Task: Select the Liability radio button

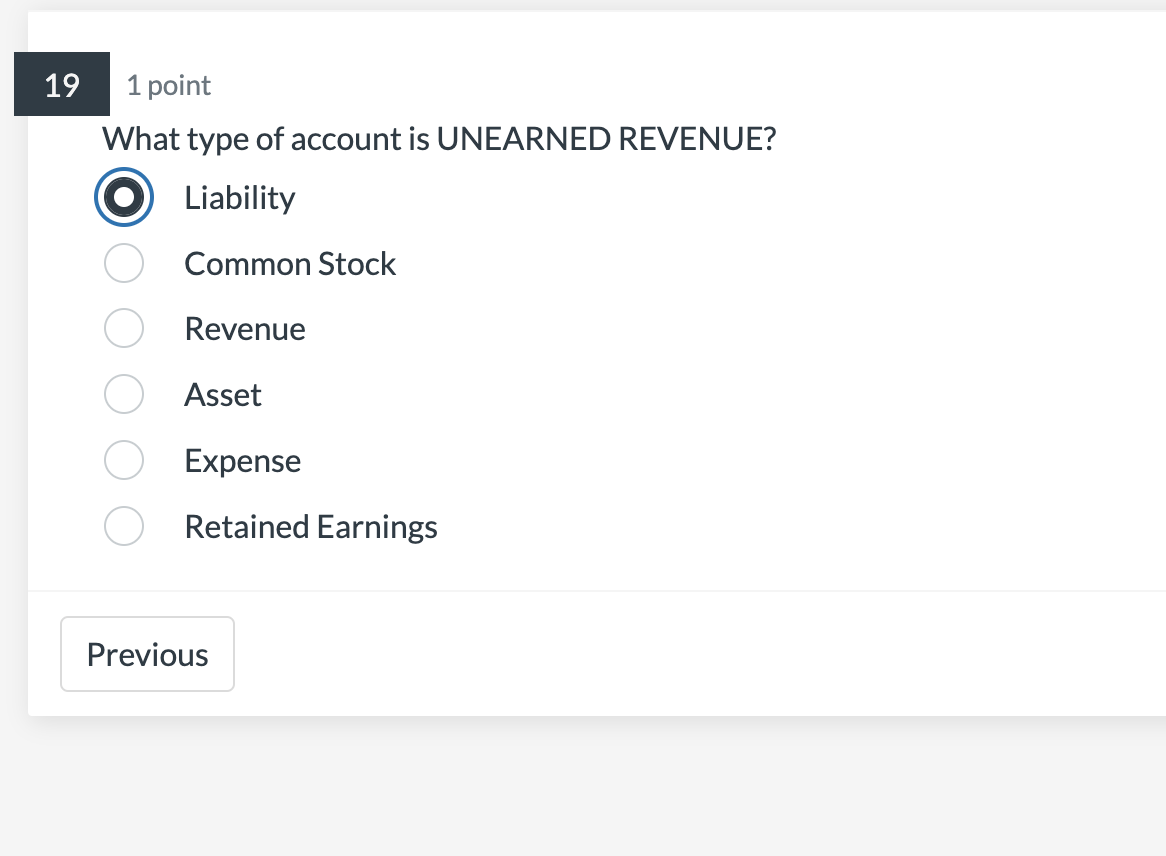Action: pos(124,197)
